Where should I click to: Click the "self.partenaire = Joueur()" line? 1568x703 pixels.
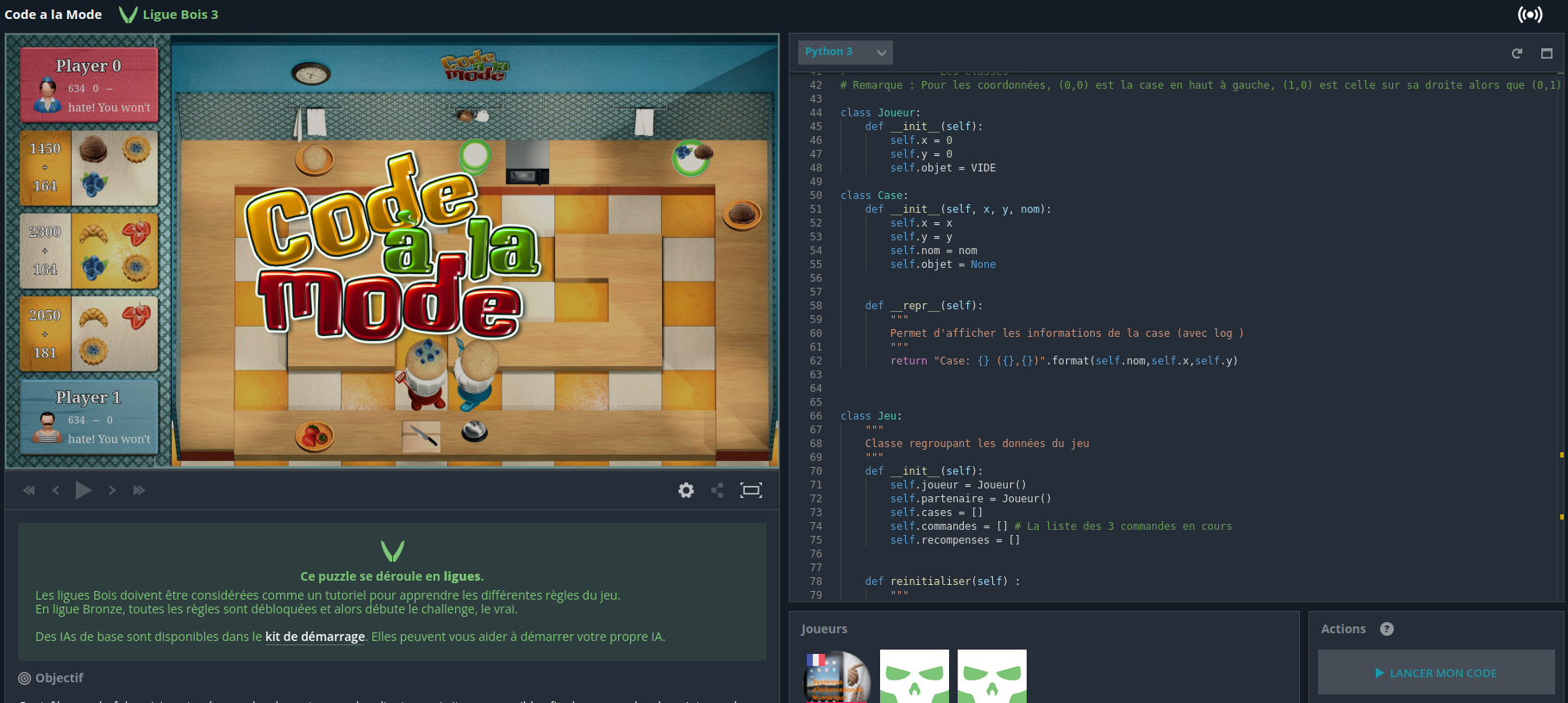[x=971, y=499]
